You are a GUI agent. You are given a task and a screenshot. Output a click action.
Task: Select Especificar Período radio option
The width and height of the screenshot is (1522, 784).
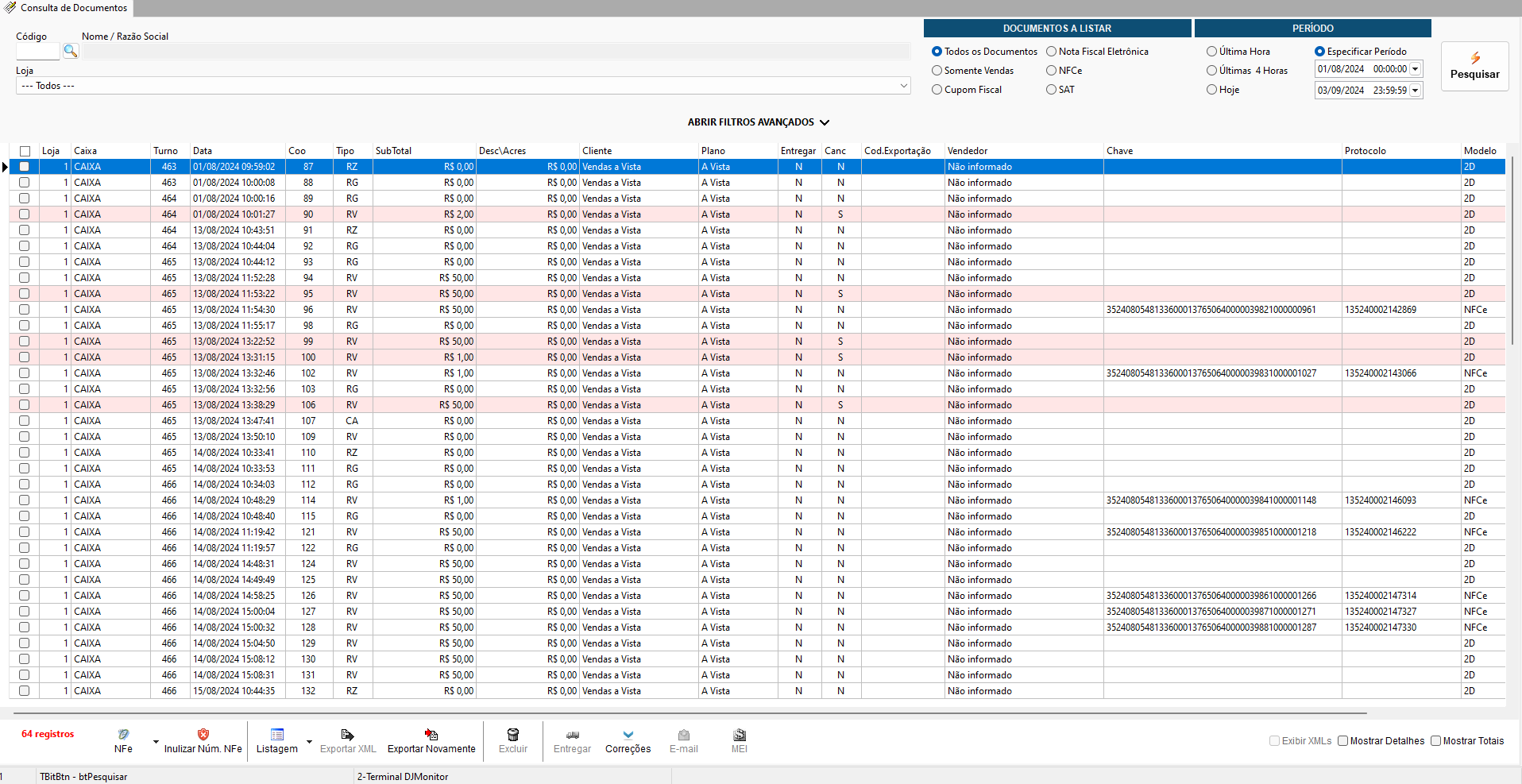point(1319,52)
